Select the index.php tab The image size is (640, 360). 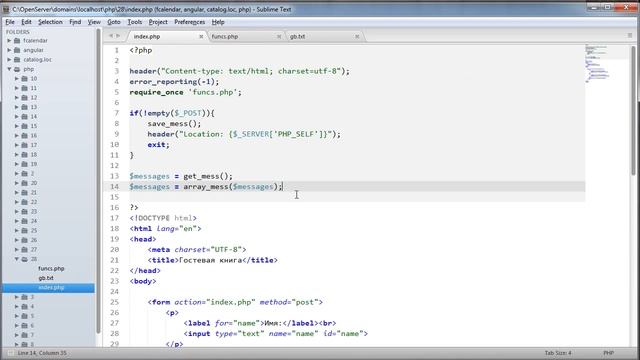[167, 36]
